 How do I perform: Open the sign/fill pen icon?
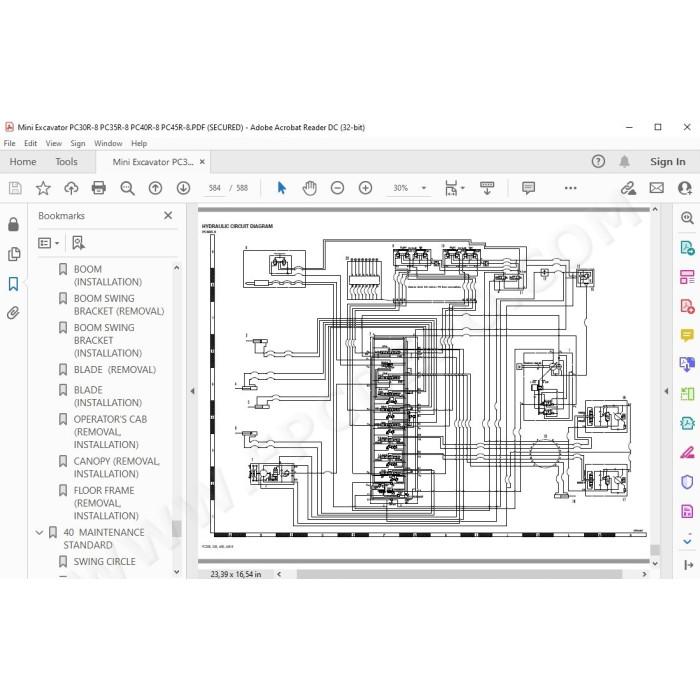pos(628,188)
